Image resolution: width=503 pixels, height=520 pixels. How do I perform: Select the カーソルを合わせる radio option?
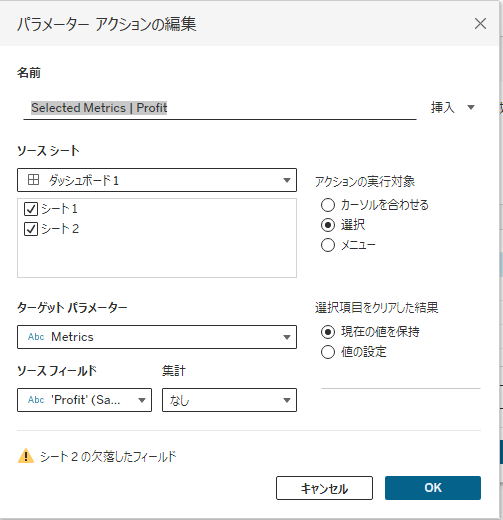(x=328, y=205)
